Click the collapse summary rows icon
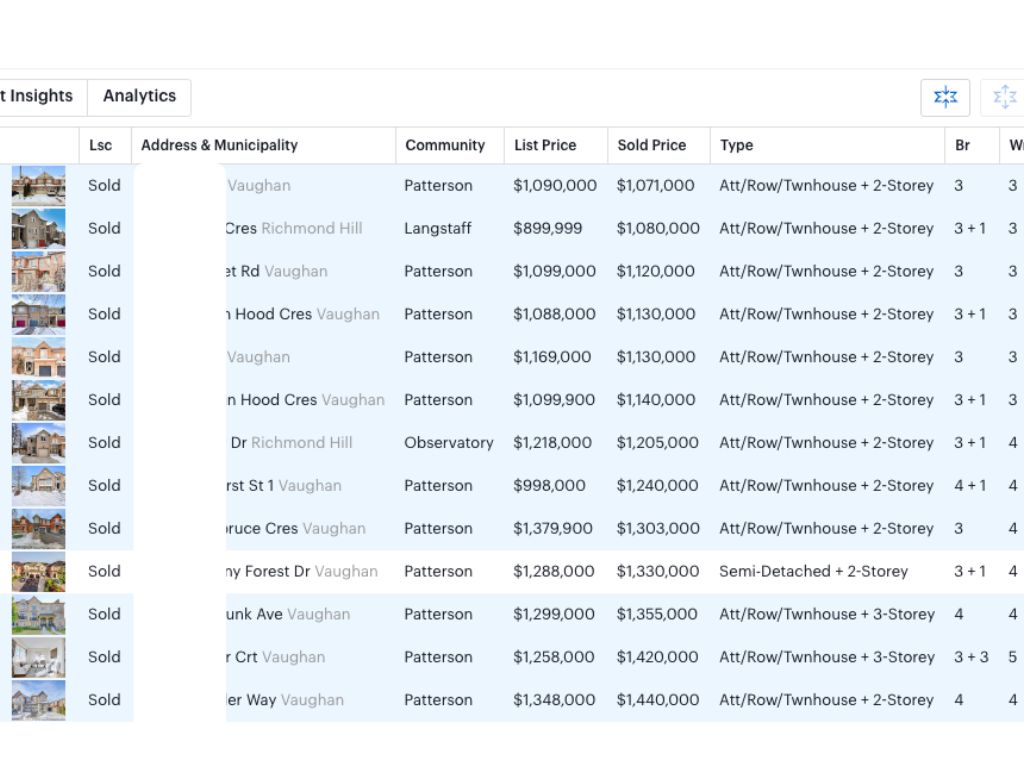 pos(945,97)
